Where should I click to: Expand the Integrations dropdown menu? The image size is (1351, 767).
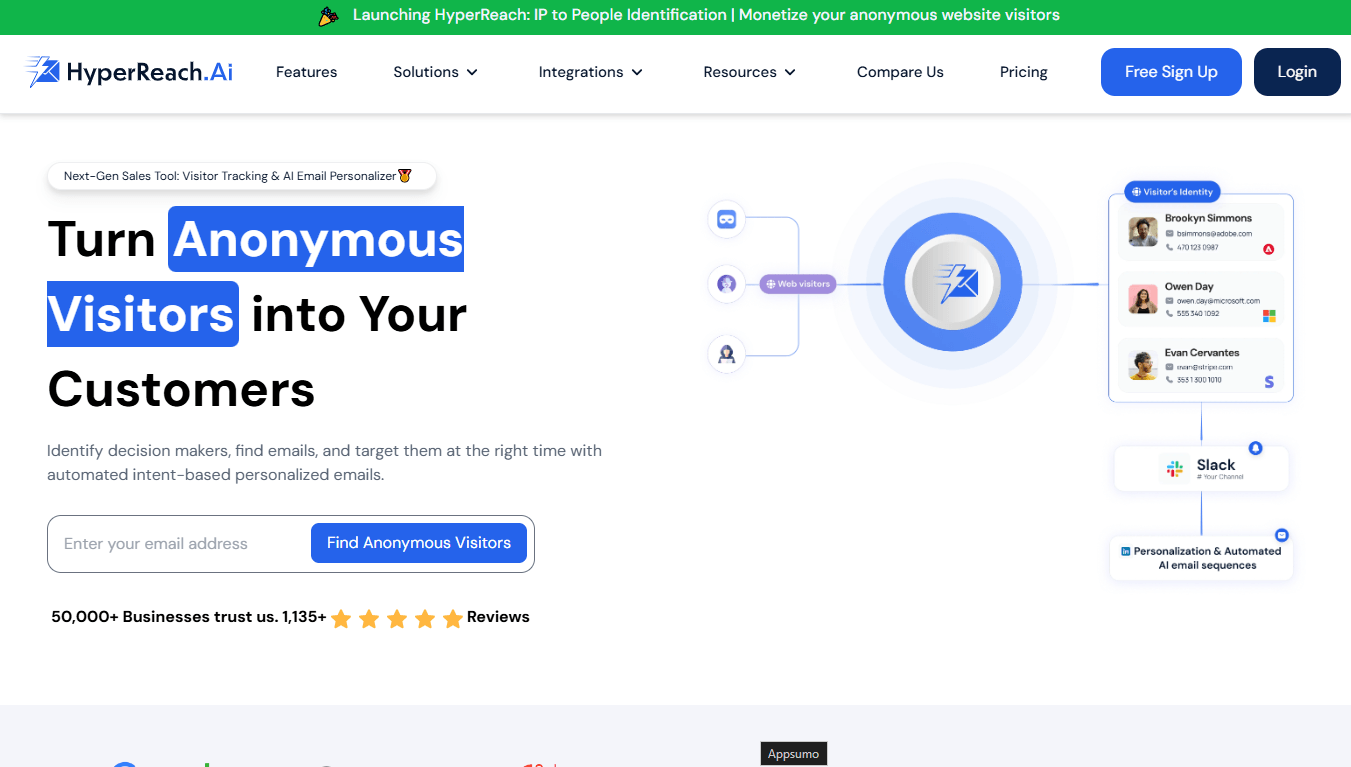[591, 72]
